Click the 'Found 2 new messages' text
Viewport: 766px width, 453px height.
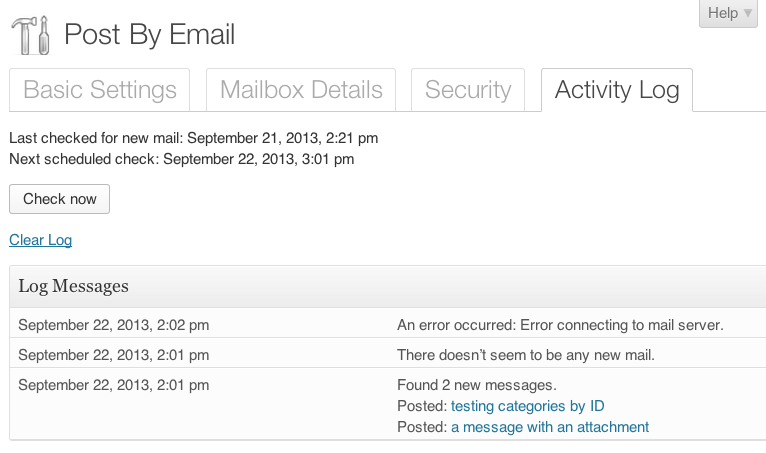pos(477,385)
